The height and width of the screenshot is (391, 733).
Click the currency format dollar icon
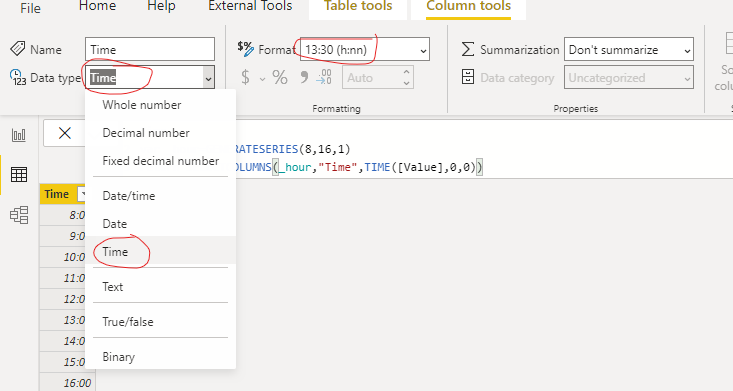245,77
